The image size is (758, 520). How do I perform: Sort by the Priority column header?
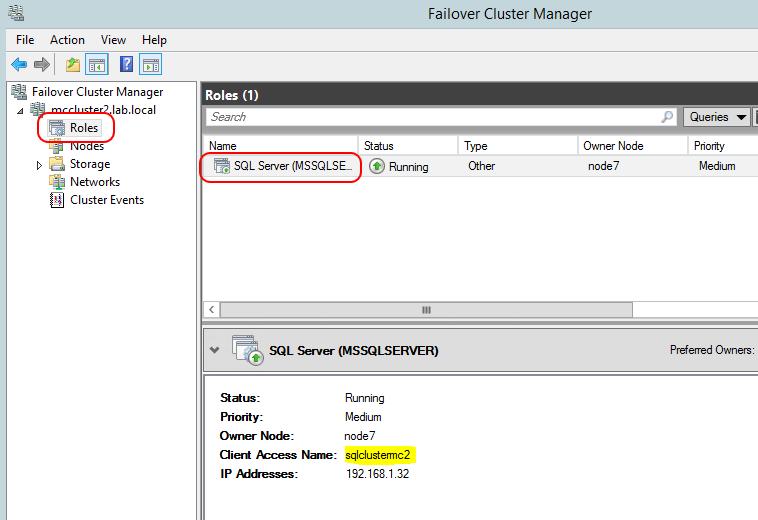(x=723, y=146)
